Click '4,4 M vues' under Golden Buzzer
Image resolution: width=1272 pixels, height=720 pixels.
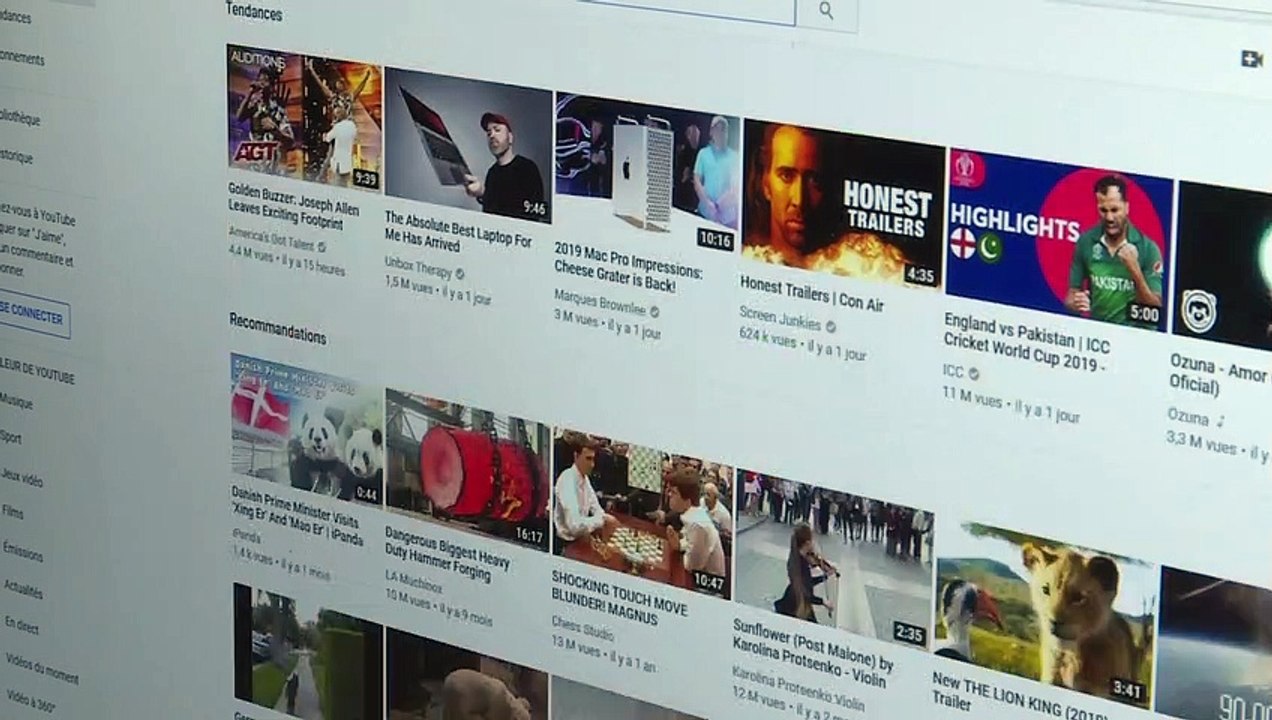(250, 253)
